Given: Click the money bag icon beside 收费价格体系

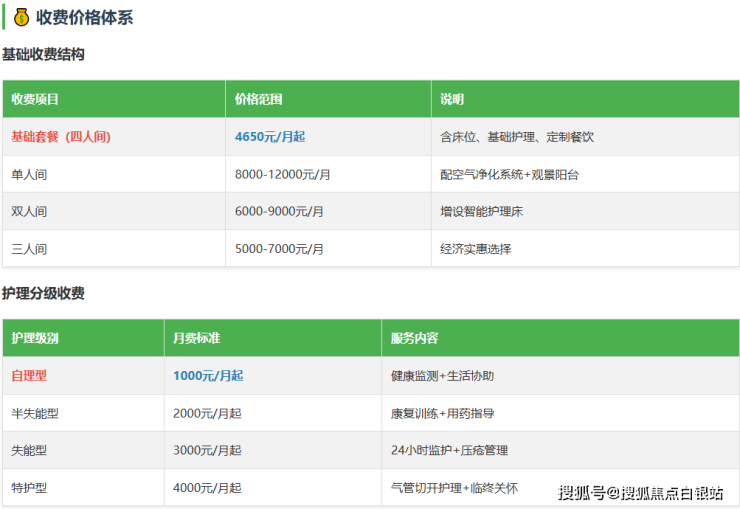Looking at the screenshot, I should pyautogui.click(x=21, y=17).
